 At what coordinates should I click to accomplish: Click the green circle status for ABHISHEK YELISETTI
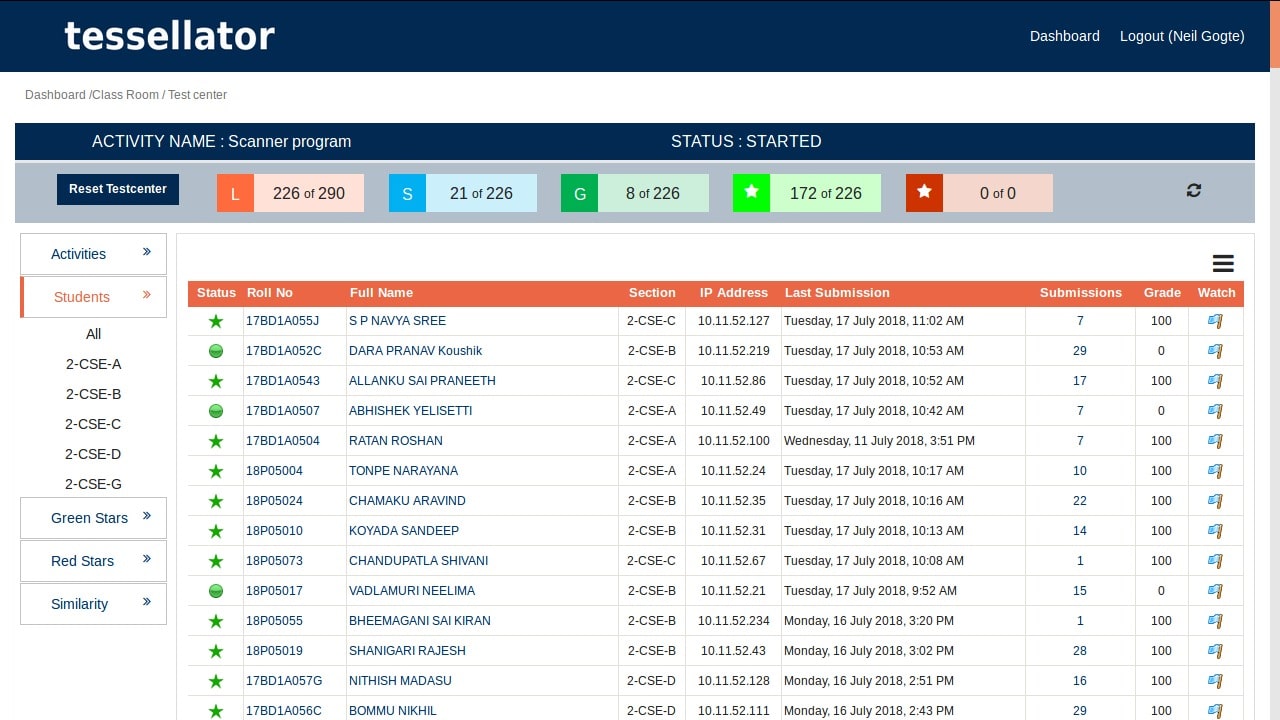pos(215,411)
